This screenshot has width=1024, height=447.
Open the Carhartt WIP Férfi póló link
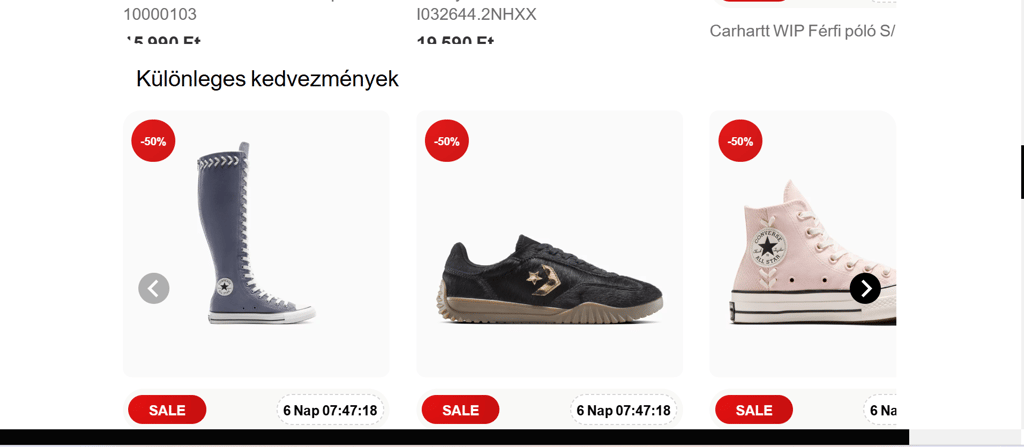pyautogui.click(x=802, y=30)
